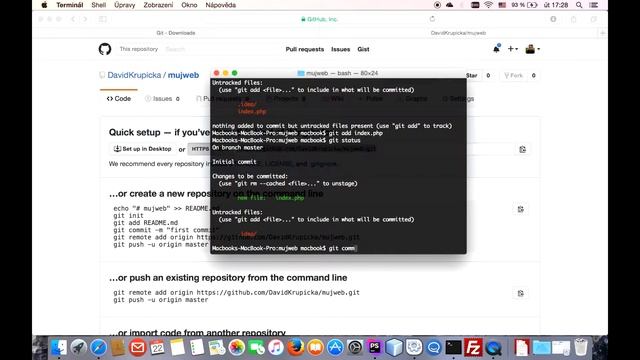Open the Trash in the Dock
The height and width of the screenshot is (360, 640).
581,348
